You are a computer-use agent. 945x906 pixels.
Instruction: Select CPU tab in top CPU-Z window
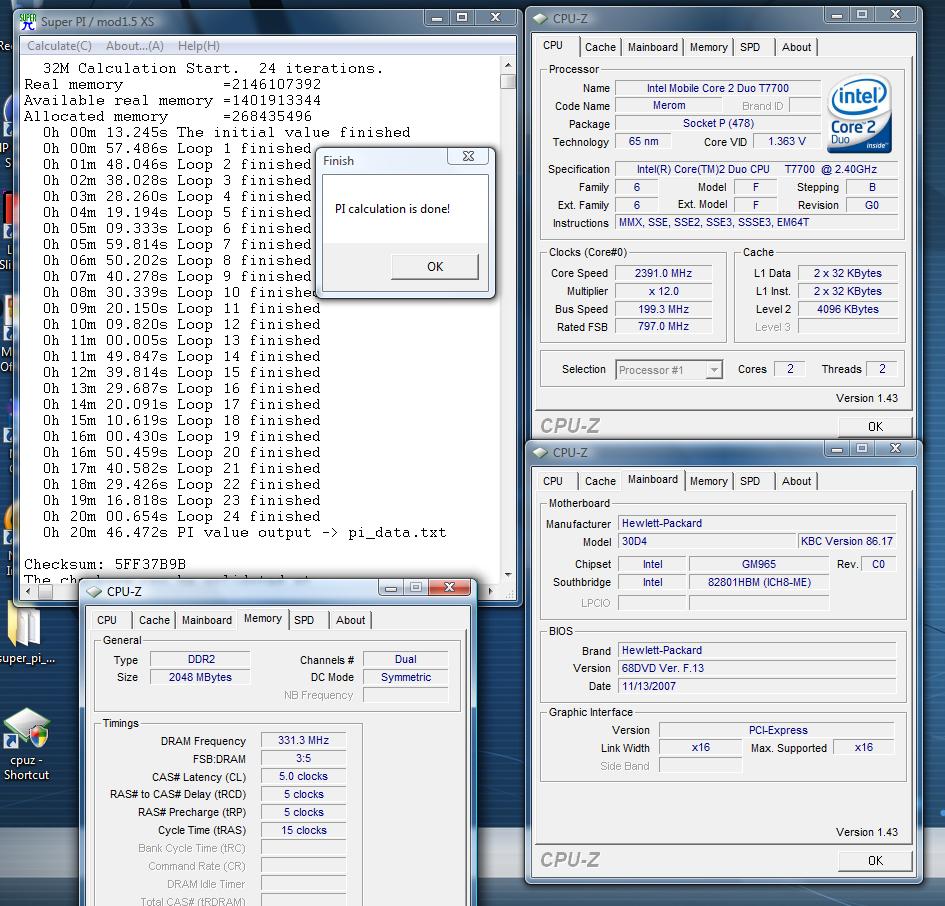coord(553,46)
